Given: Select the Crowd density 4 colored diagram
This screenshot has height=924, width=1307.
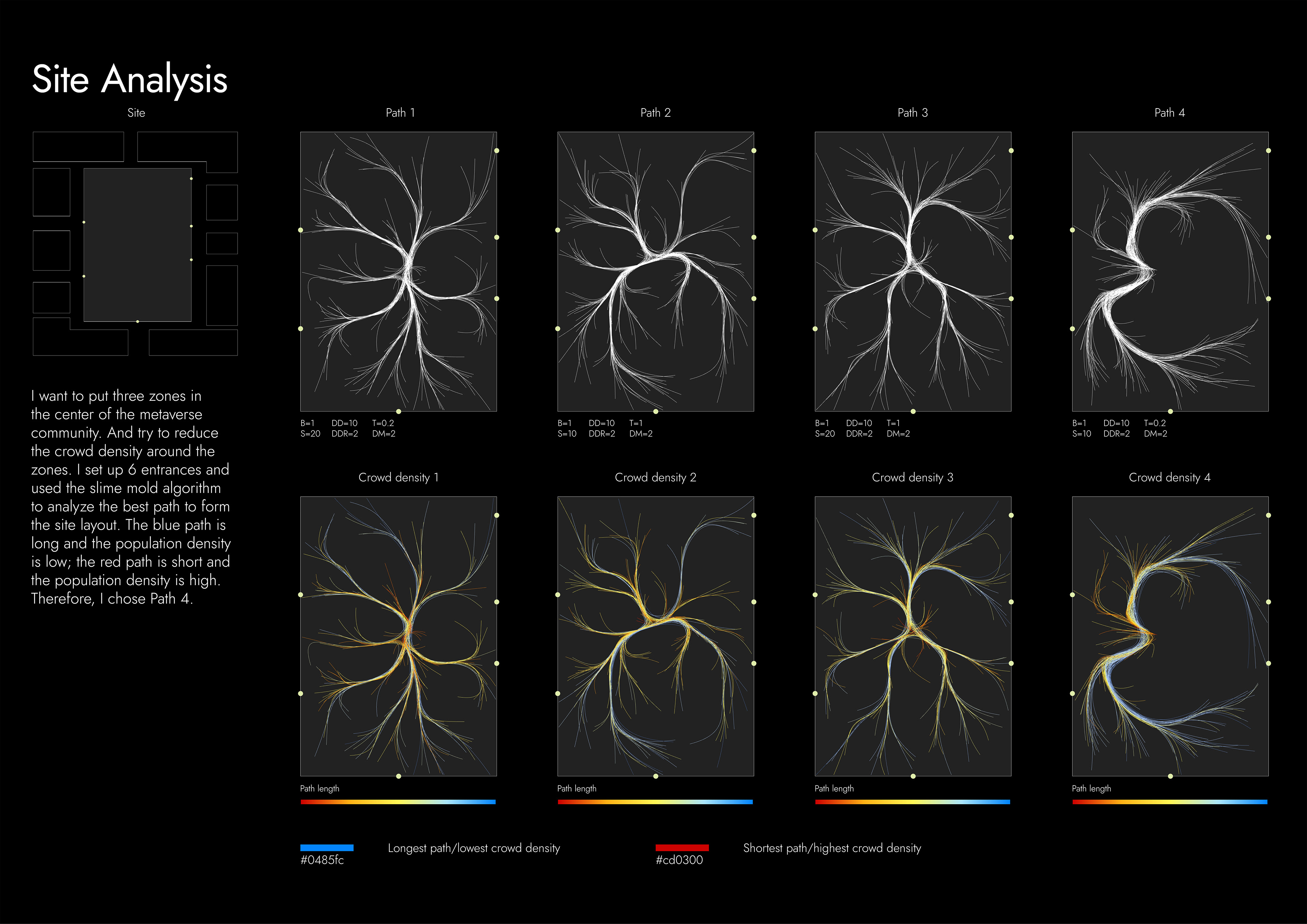Looking at the screenshot, I should pyautogui.click(x=1170, y=636).
